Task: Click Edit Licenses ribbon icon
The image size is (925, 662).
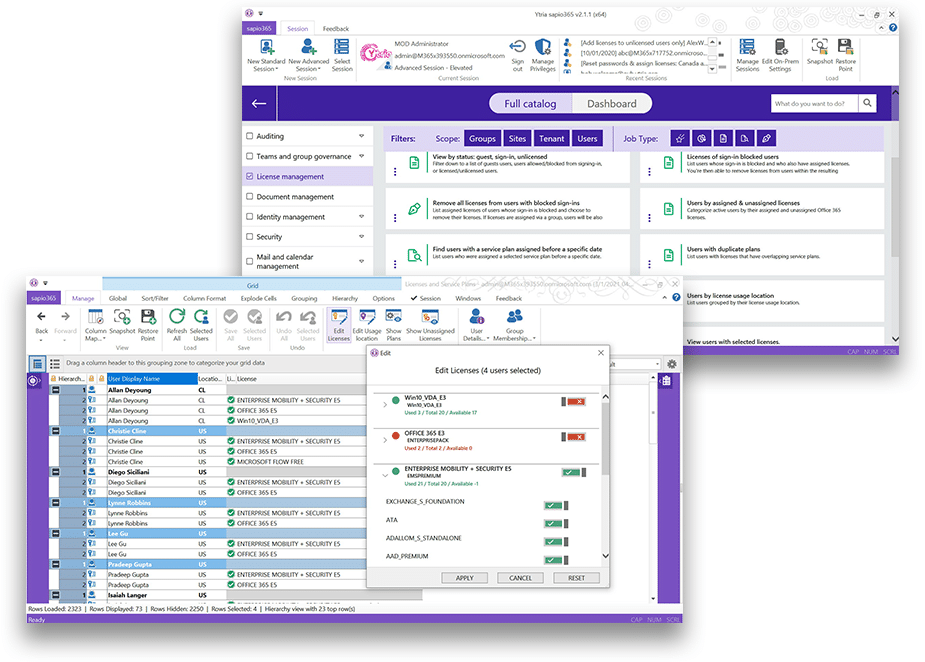Action: (x=339, y=317)
